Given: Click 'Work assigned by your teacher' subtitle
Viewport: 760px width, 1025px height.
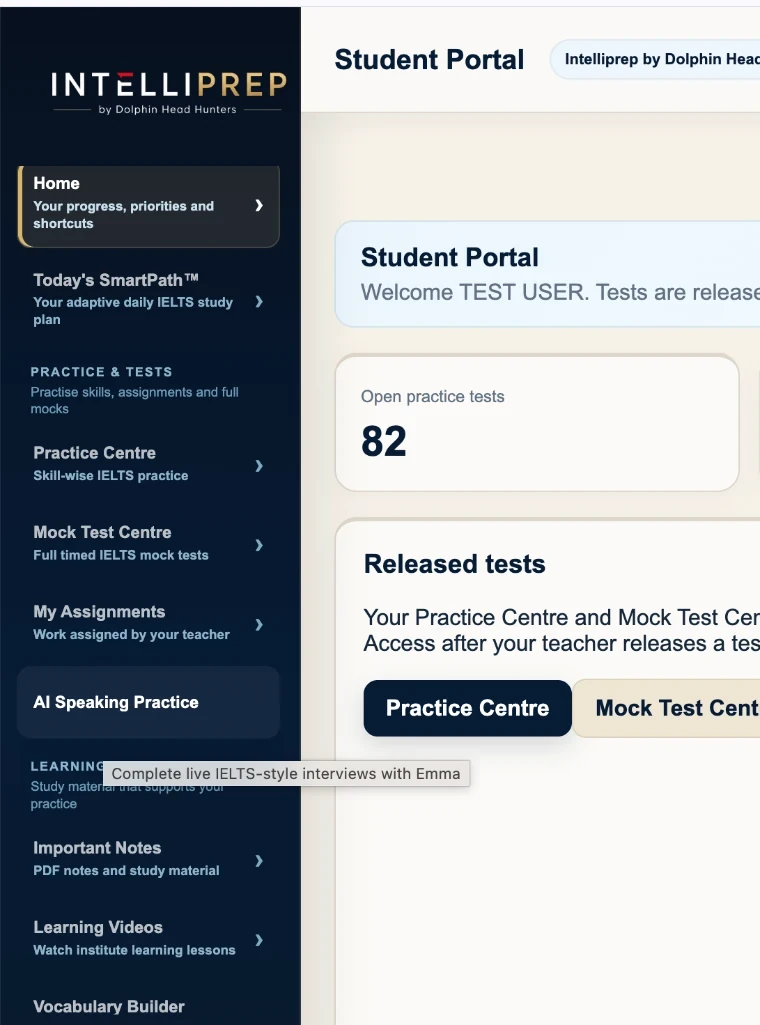Looking at the screenshot, I should pyautogui.click(x=131, y=634).
